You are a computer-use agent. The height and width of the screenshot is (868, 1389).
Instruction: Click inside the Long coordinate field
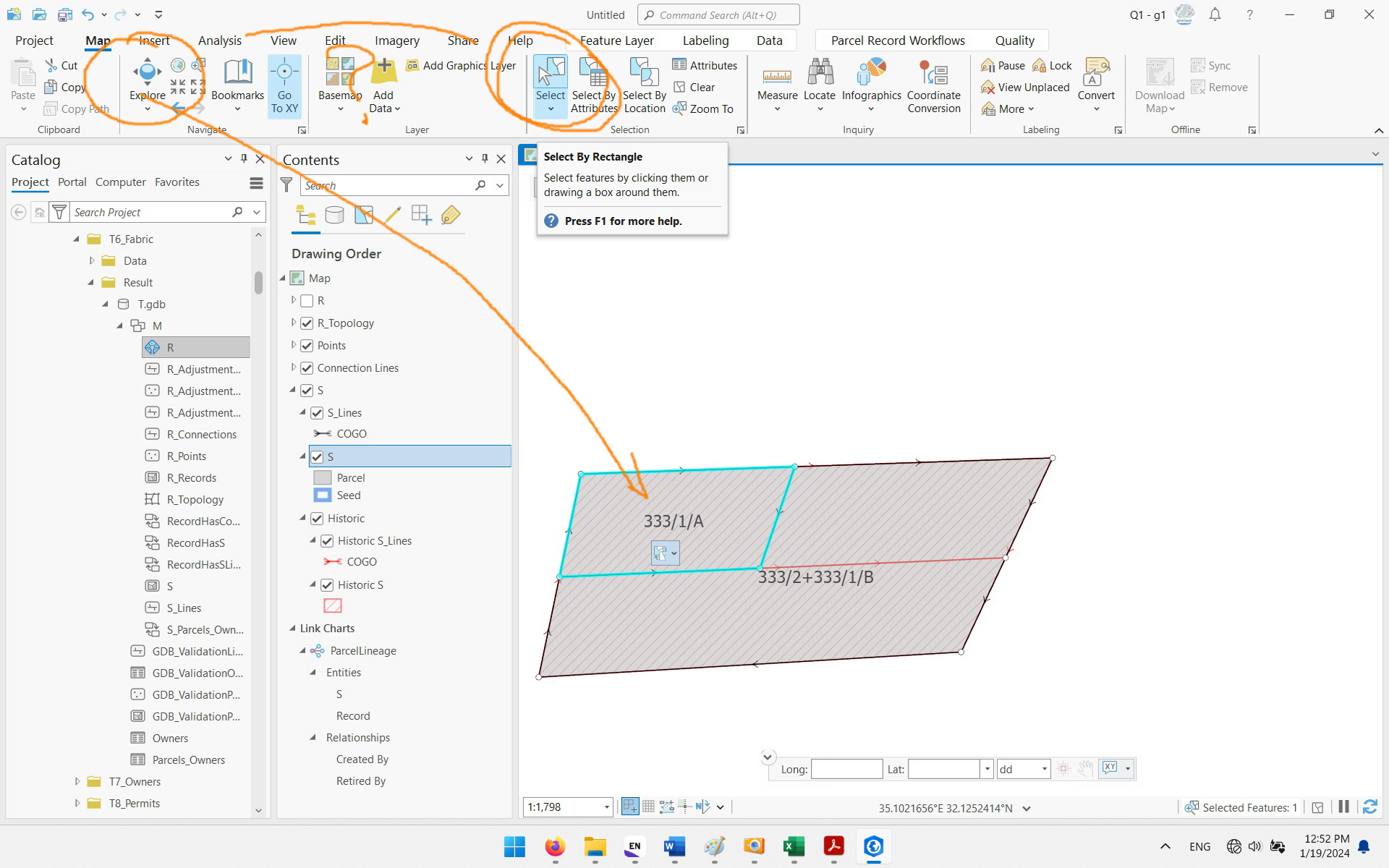pos(846,769)
